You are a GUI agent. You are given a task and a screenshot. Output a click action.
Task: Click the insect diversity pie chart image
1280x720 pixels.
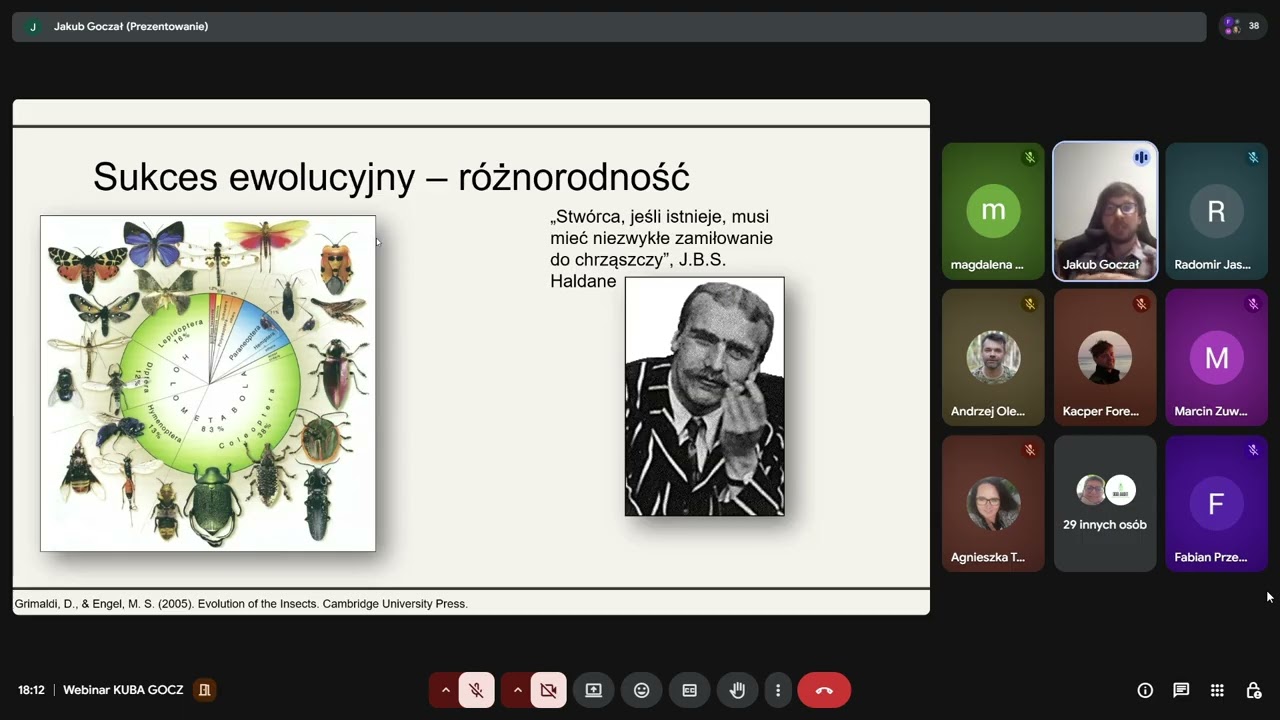[208, 383]
